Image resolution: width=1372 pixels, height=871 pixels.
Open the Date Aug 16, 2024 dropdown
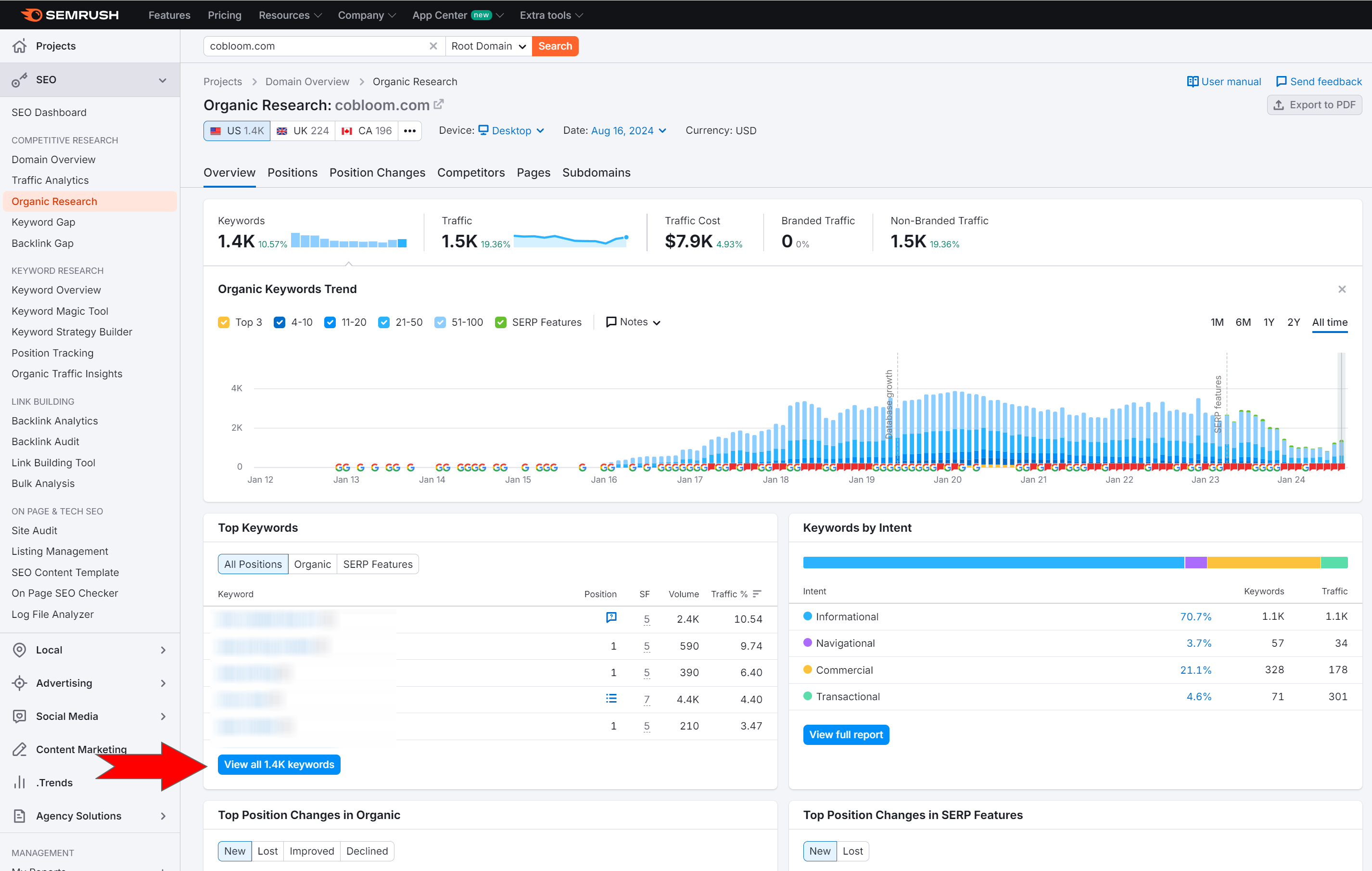628,130
